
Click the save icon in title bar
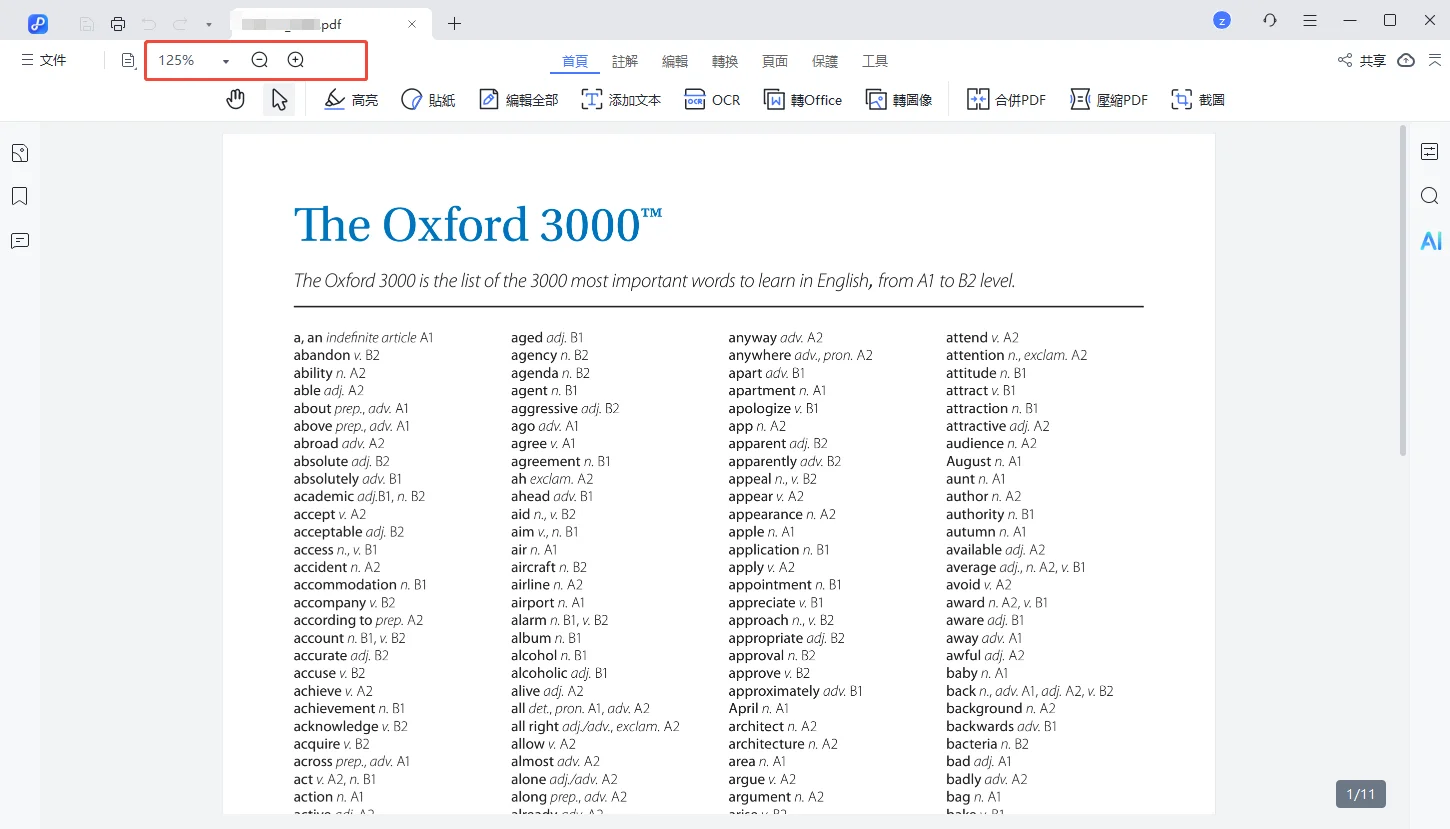pos(88,23)
